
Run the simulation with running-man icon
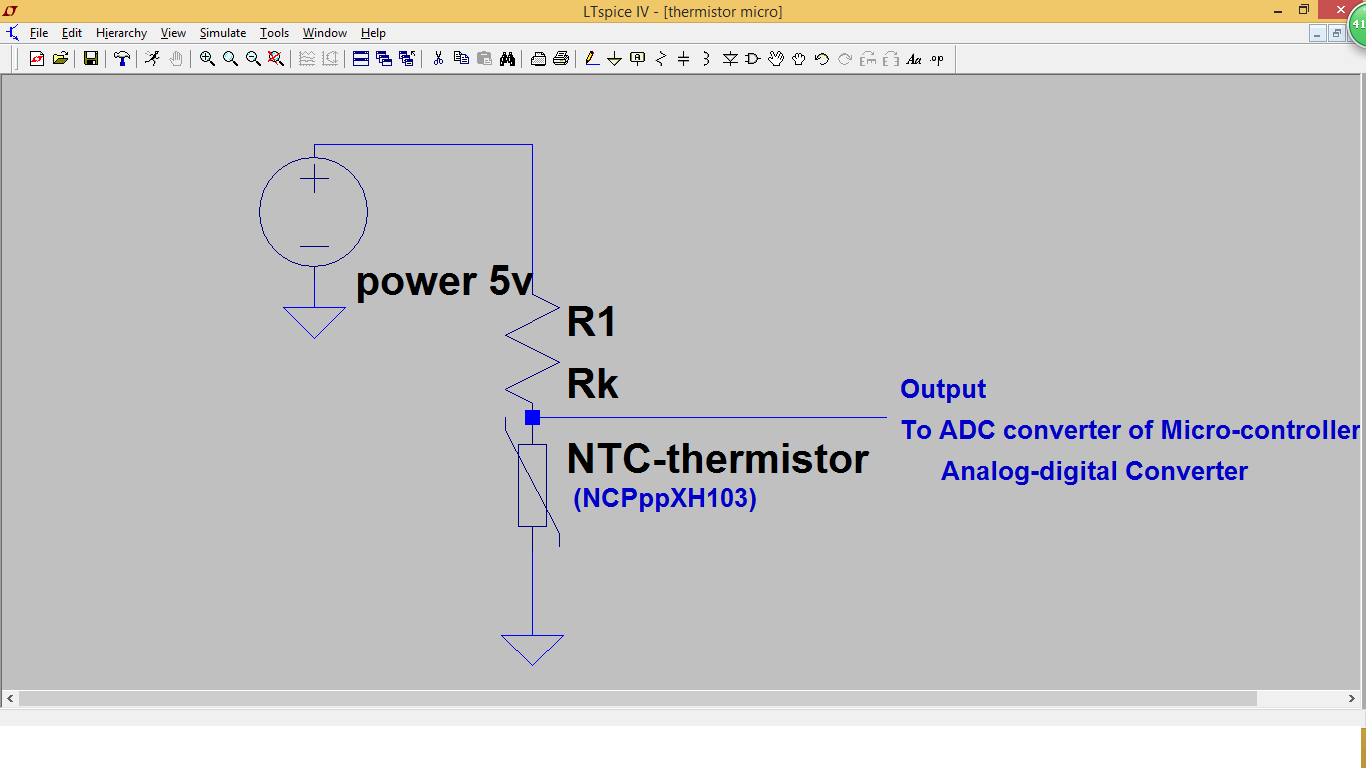point(152,59)
